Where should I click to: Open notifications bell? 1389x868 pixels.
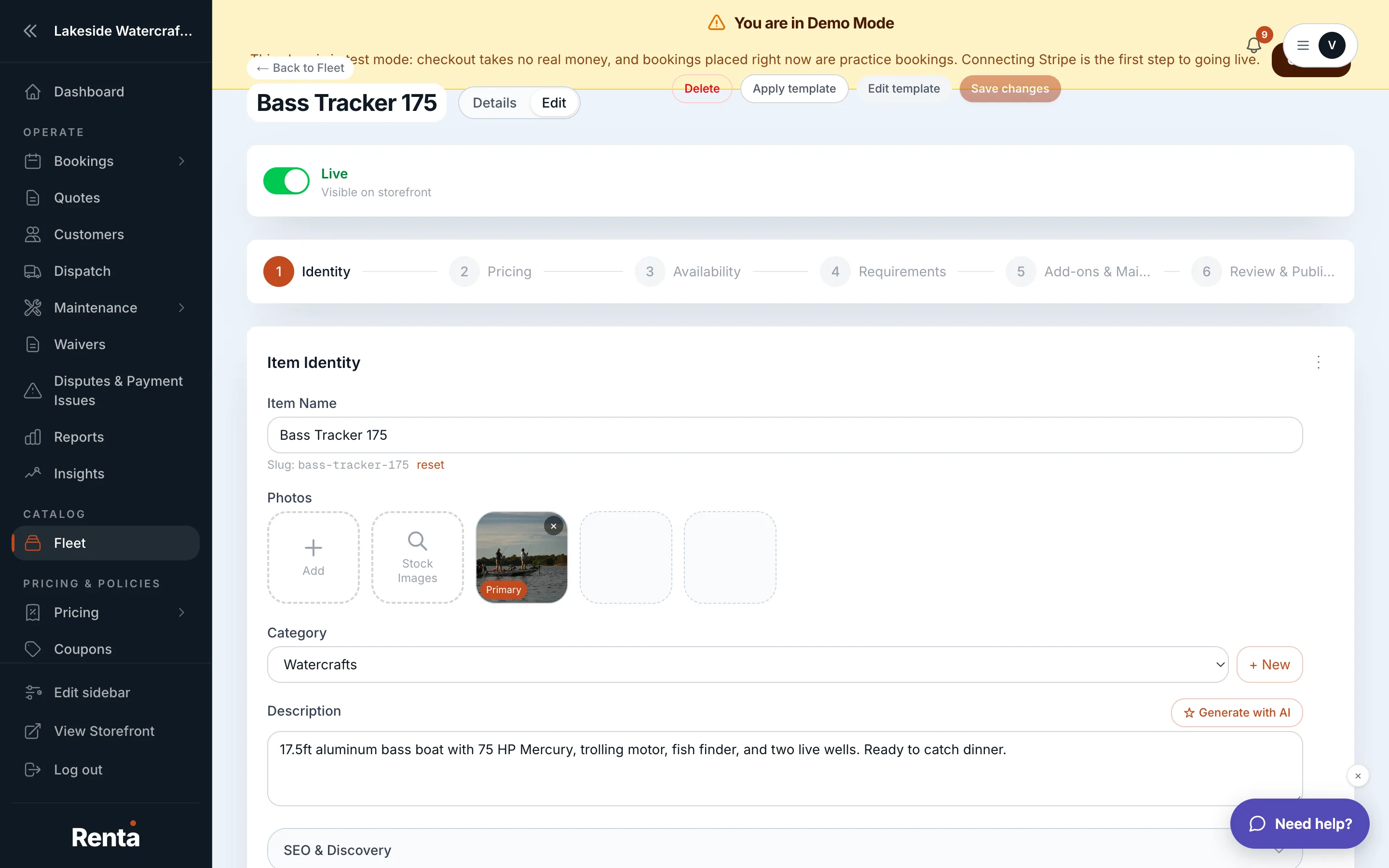tap(1254, 45)
